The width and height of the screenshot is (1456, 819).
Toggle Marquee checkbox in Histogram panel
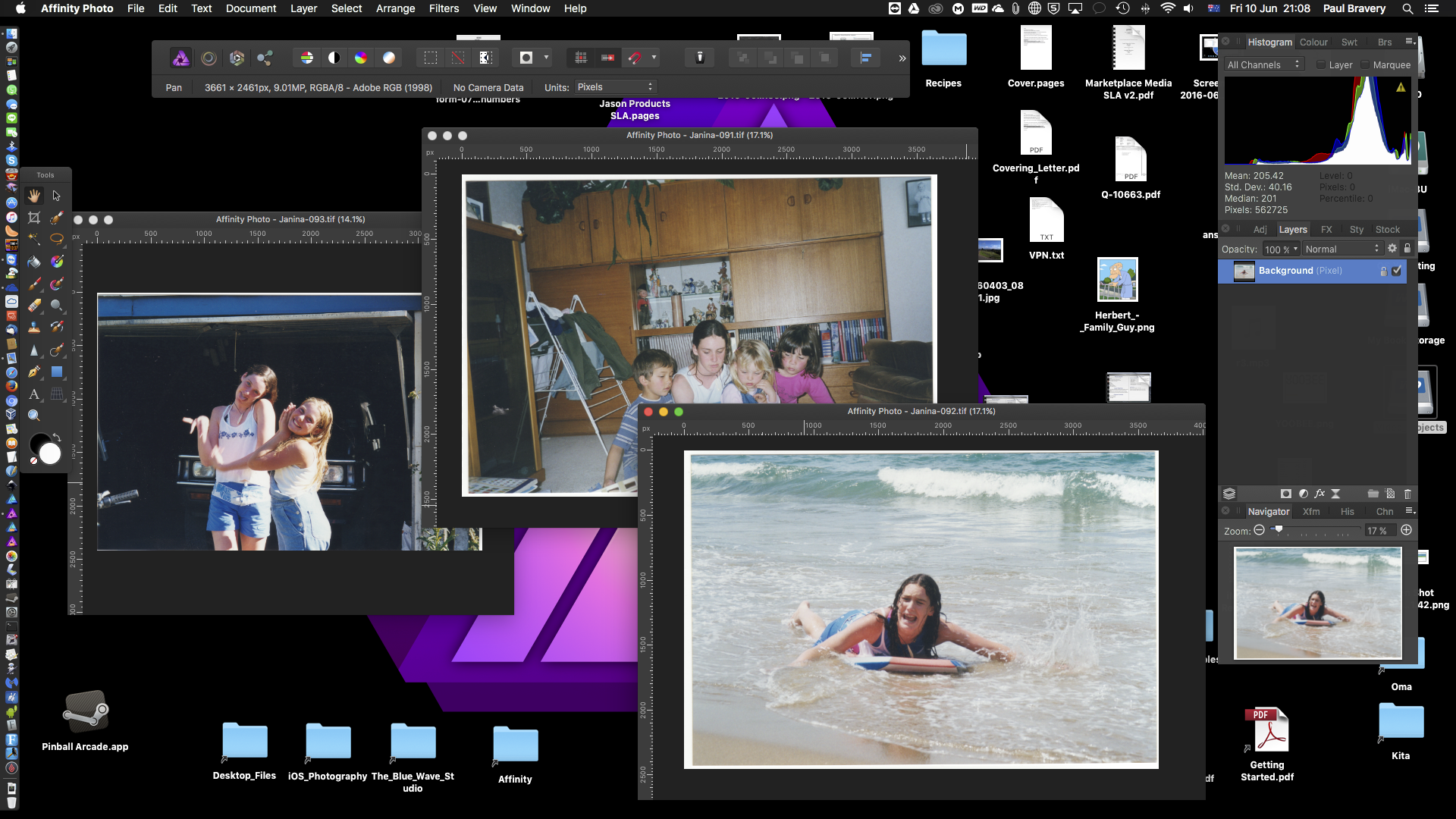tap(1365, 65)
